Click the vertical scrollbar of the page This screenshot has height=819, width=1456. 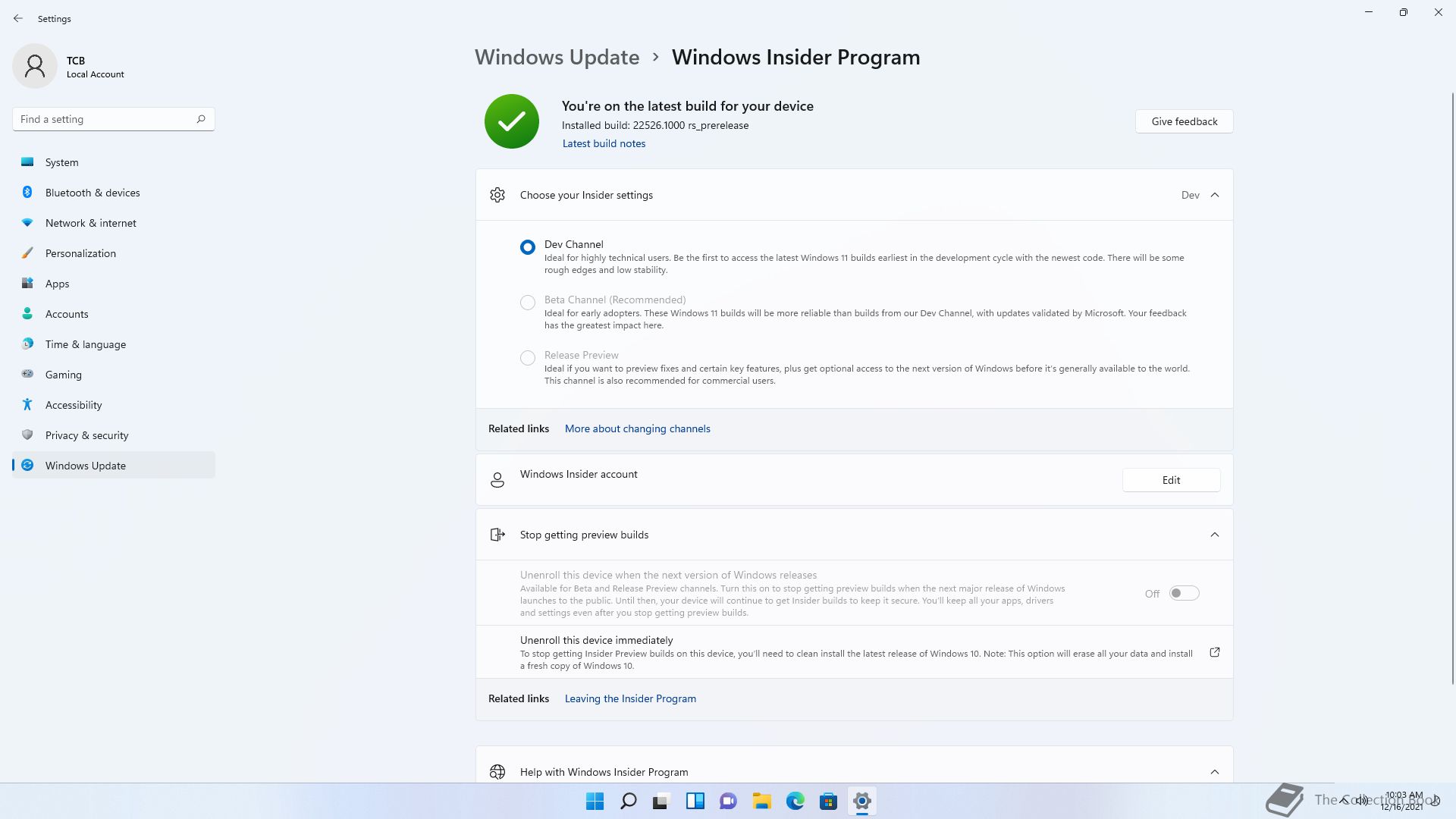click(1452, 387)
